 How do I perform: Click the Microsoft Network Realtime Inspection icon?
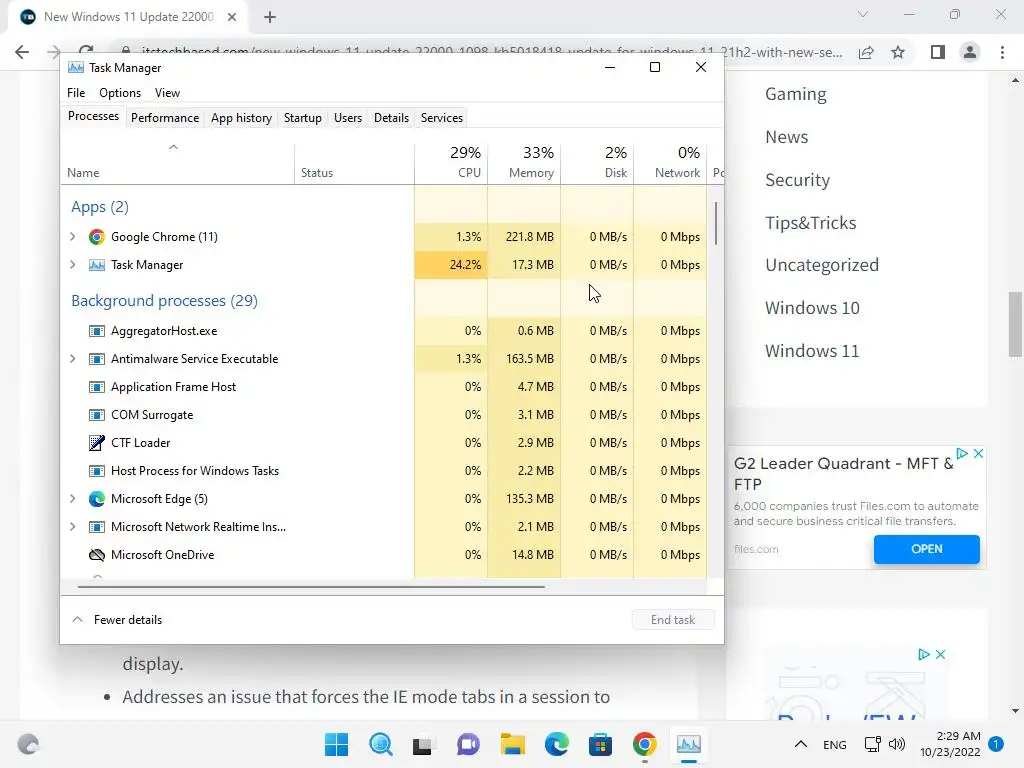click(x=97, y=527)
